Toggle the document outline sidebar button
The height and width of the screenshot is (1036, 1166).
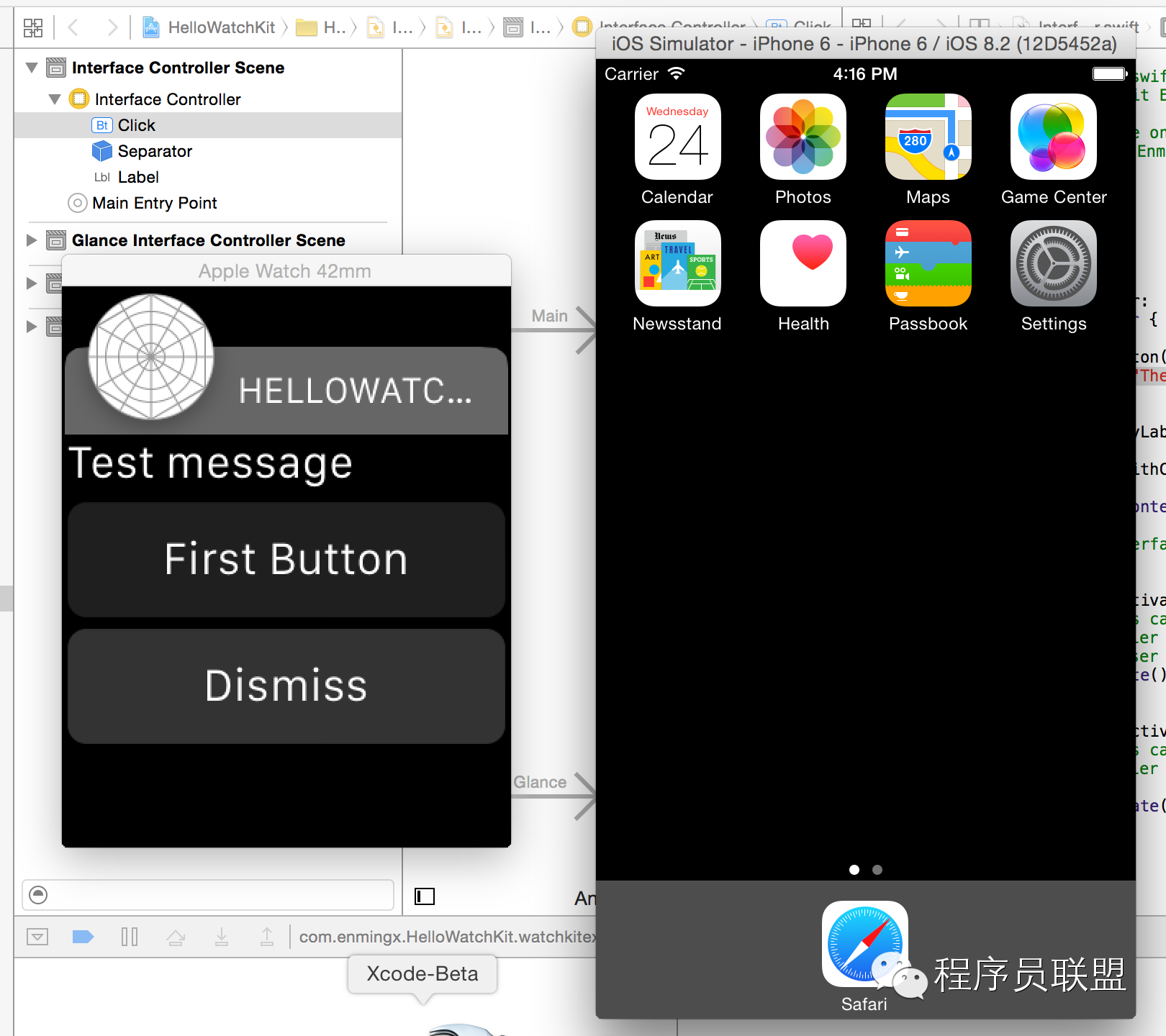[425, 896]
